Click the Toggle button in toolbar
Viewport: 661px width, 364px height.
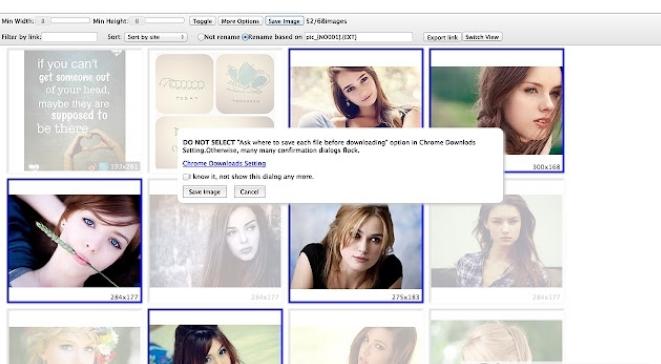coord(202,21)
